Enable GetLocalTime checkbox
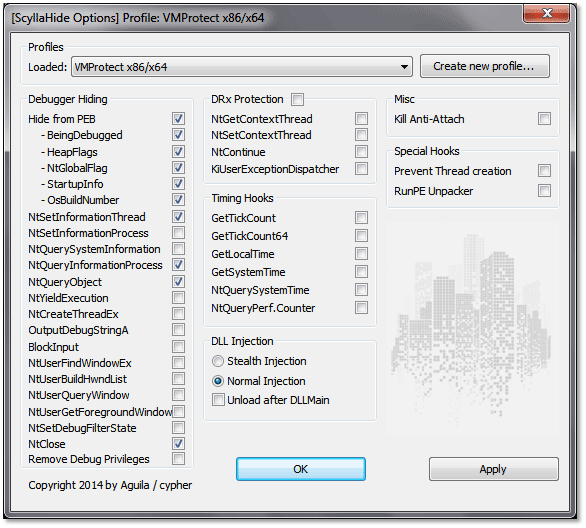The width and height of the screenshot is (586, 528). point(361,254)
